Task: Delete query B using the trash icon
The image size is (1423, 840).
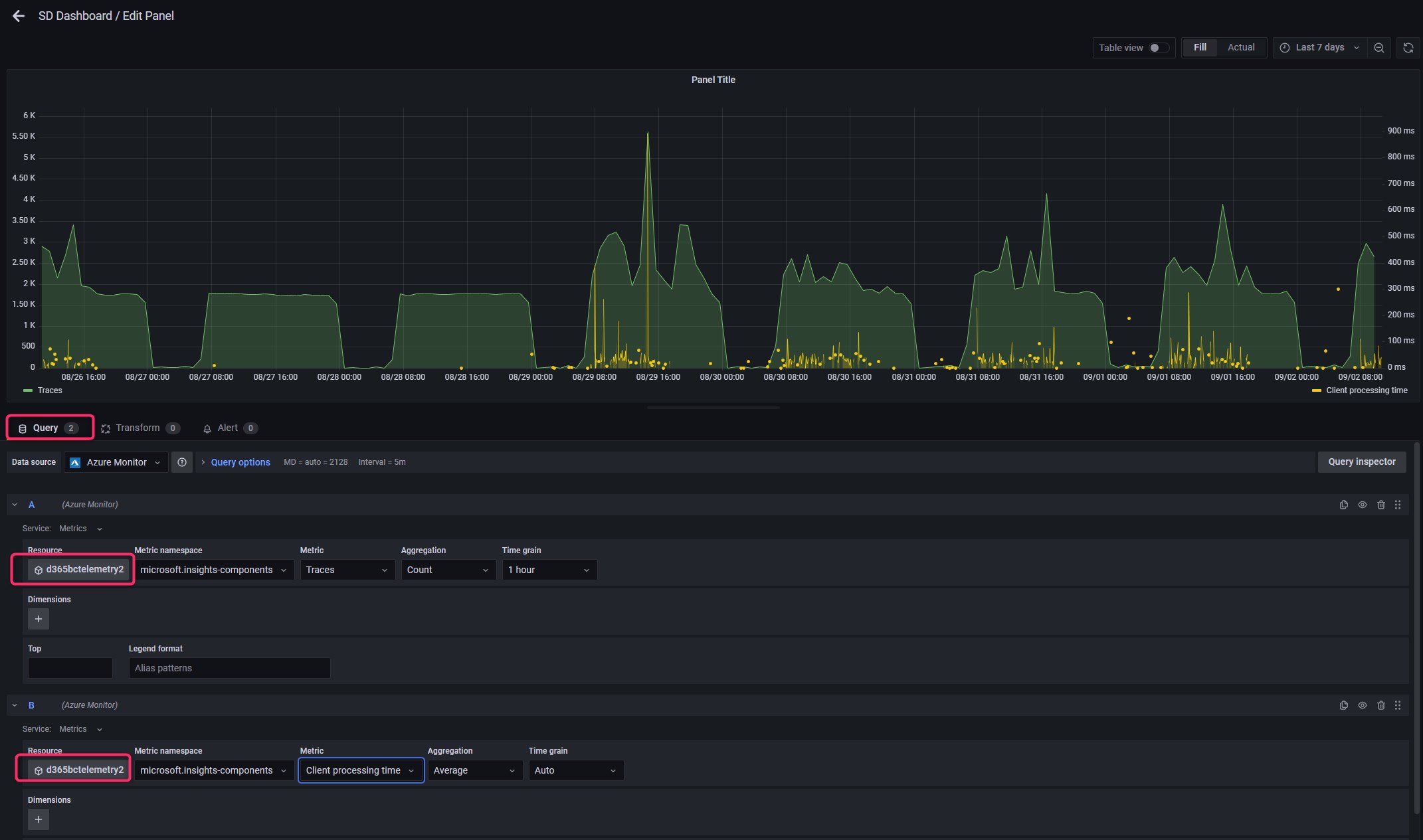Action: [x=1380, y=705]
